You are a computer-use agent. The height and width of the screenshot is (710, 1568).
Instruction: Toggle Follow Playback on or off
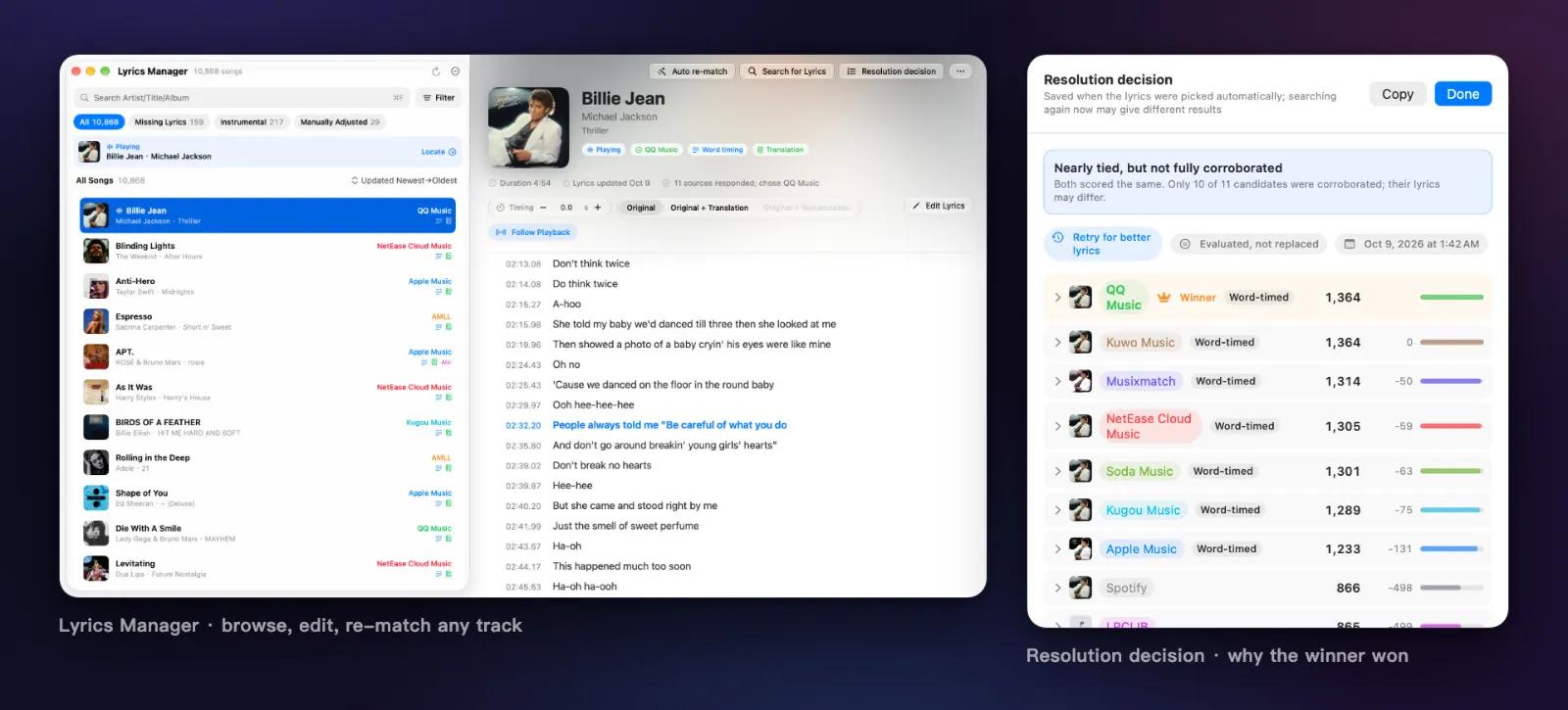point(533,232)
